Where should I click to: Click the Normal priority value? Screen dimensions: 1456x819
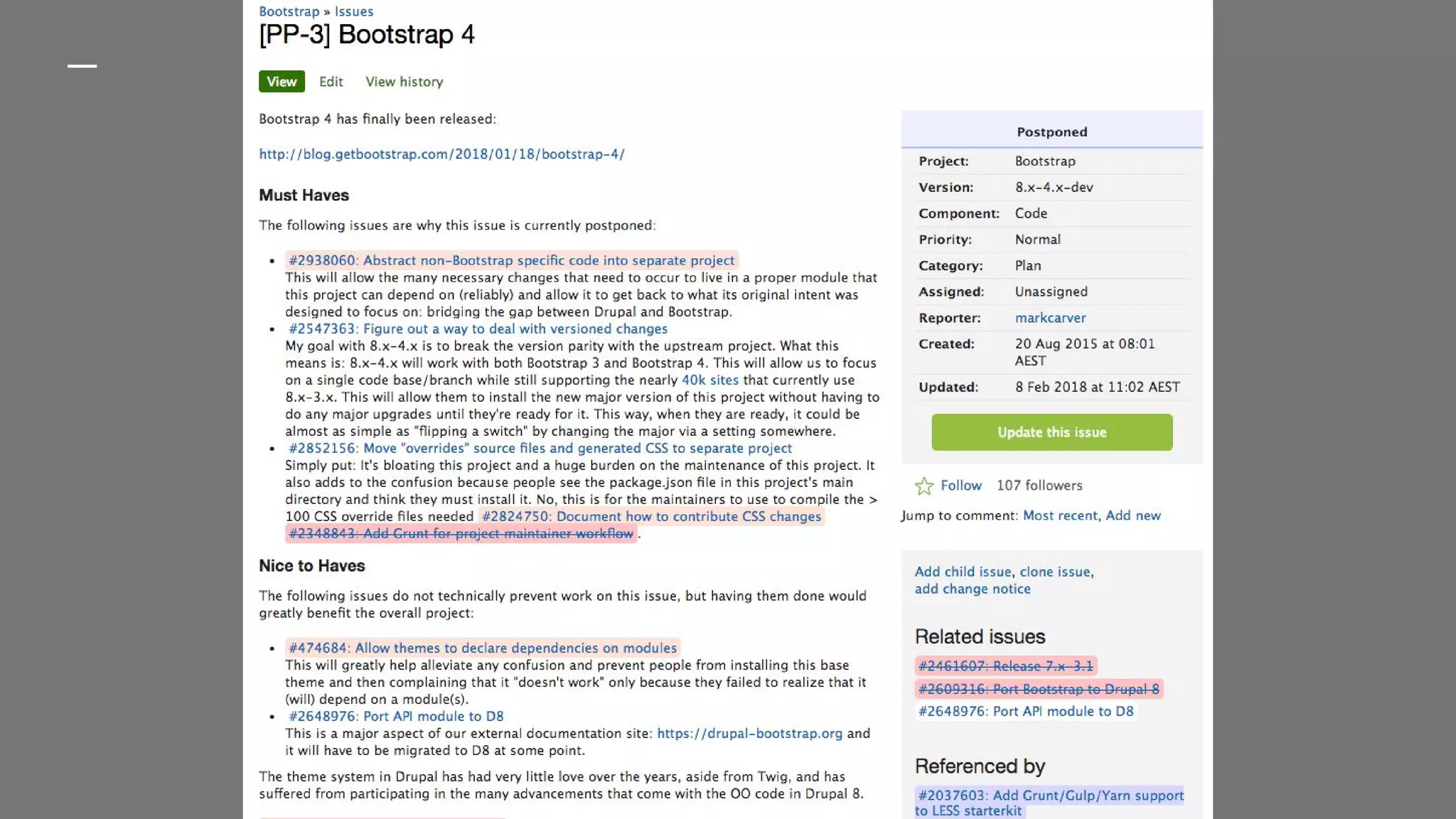1037,240
